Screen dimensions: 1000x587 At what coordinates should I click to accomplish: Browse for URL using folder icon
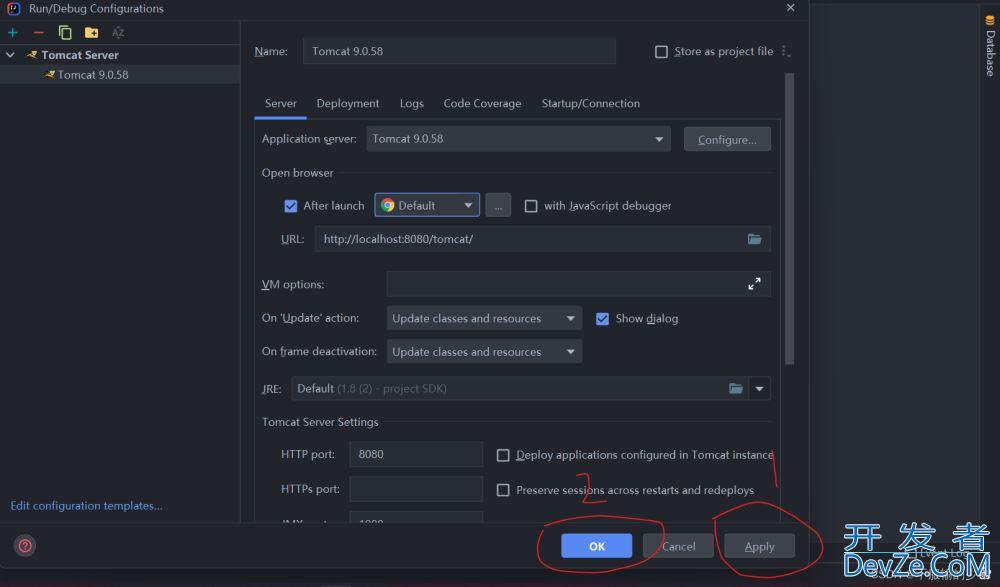[754, 239]
